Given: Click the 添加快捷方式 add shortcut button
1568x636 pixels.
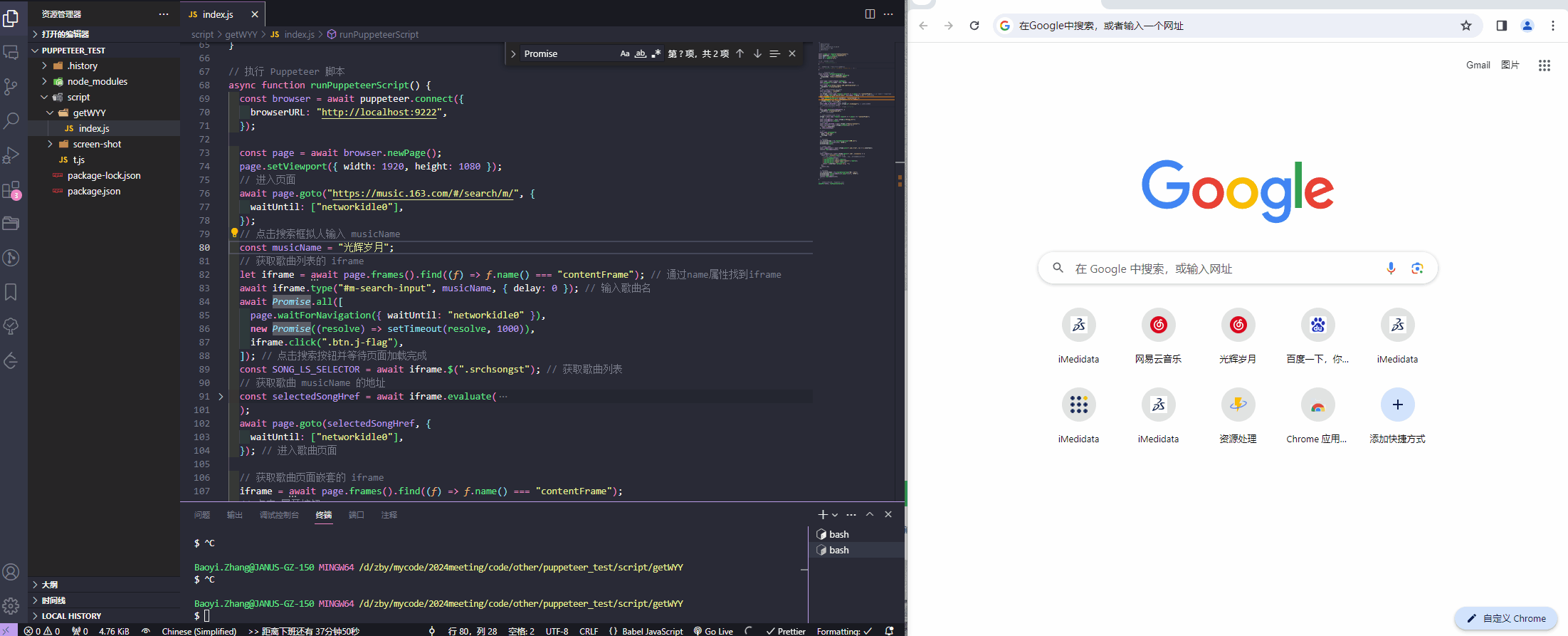Looking at the screenshot, I should (x=1398, y=416).
